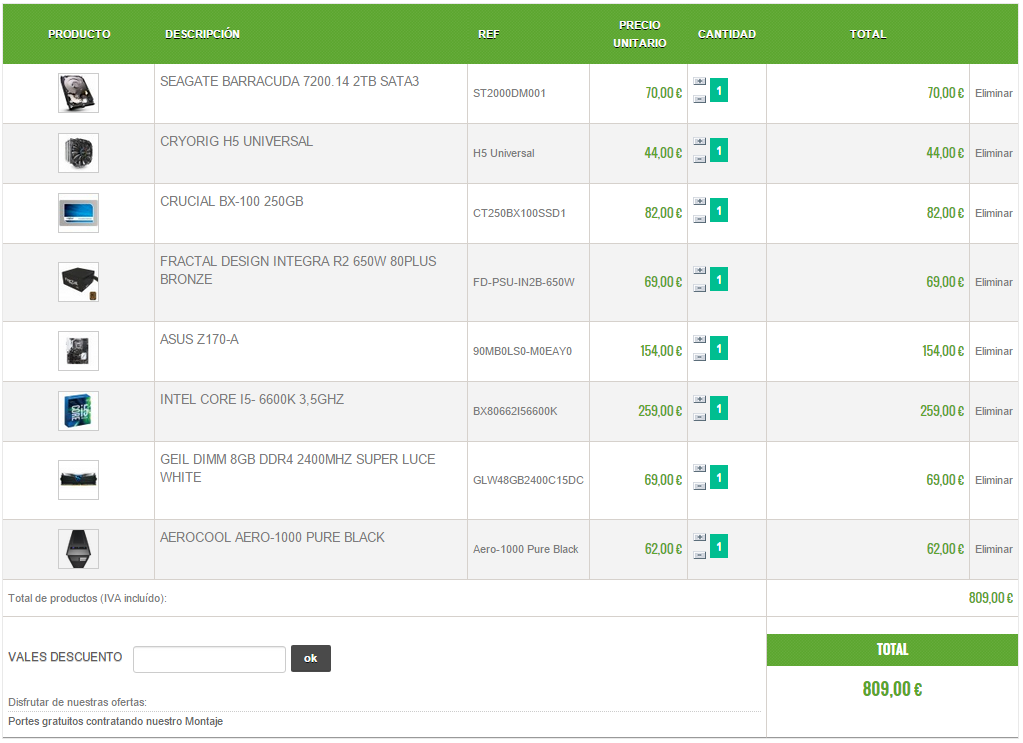Click 'Portes gratuitos contratando nuestro Montaje' offer
Viewport: 1023px width, 743px height.
point(115,722)
